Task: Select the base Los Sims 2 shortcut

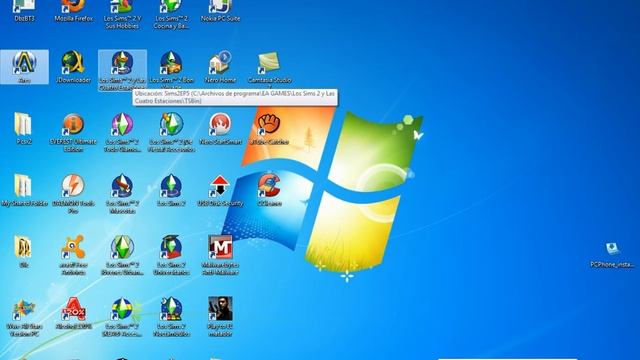Action: point(171,190)
